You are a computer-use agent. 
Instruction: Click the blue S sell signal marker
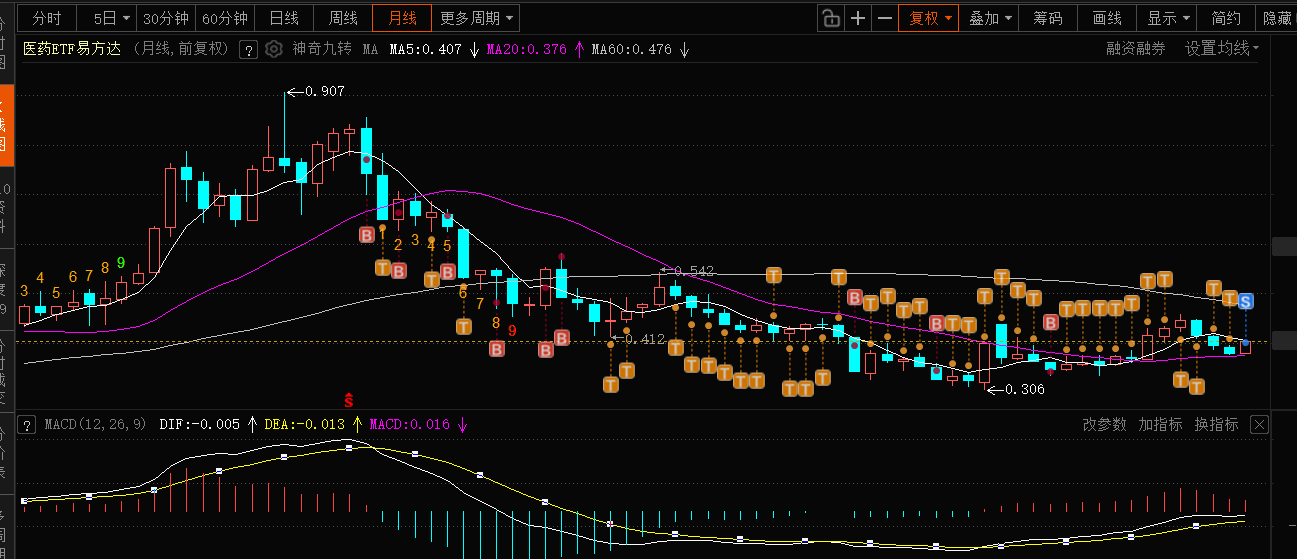pos(1245,301)
